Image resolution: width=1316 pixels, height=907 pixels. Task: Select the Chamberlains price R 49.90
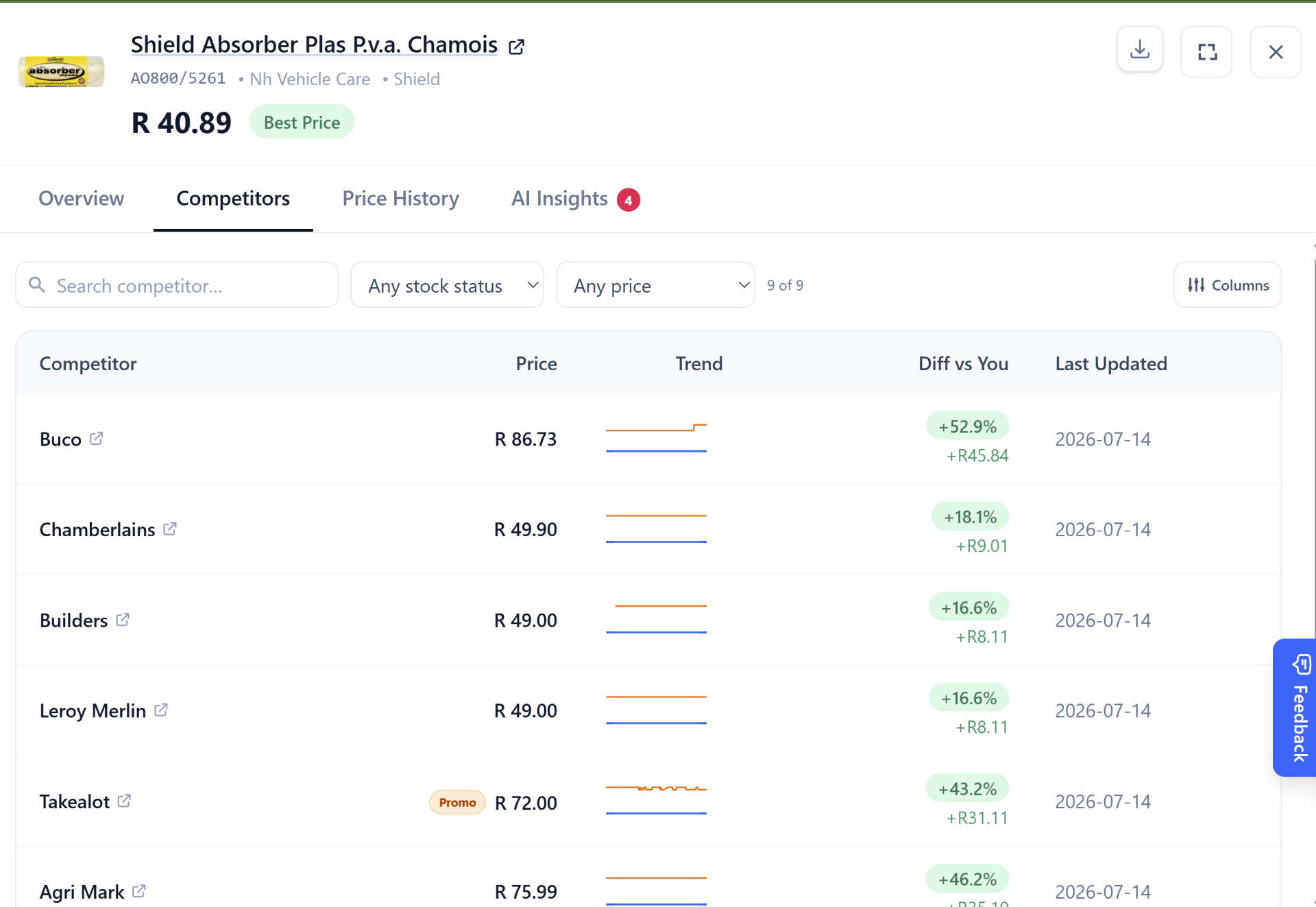coord(526,529)
